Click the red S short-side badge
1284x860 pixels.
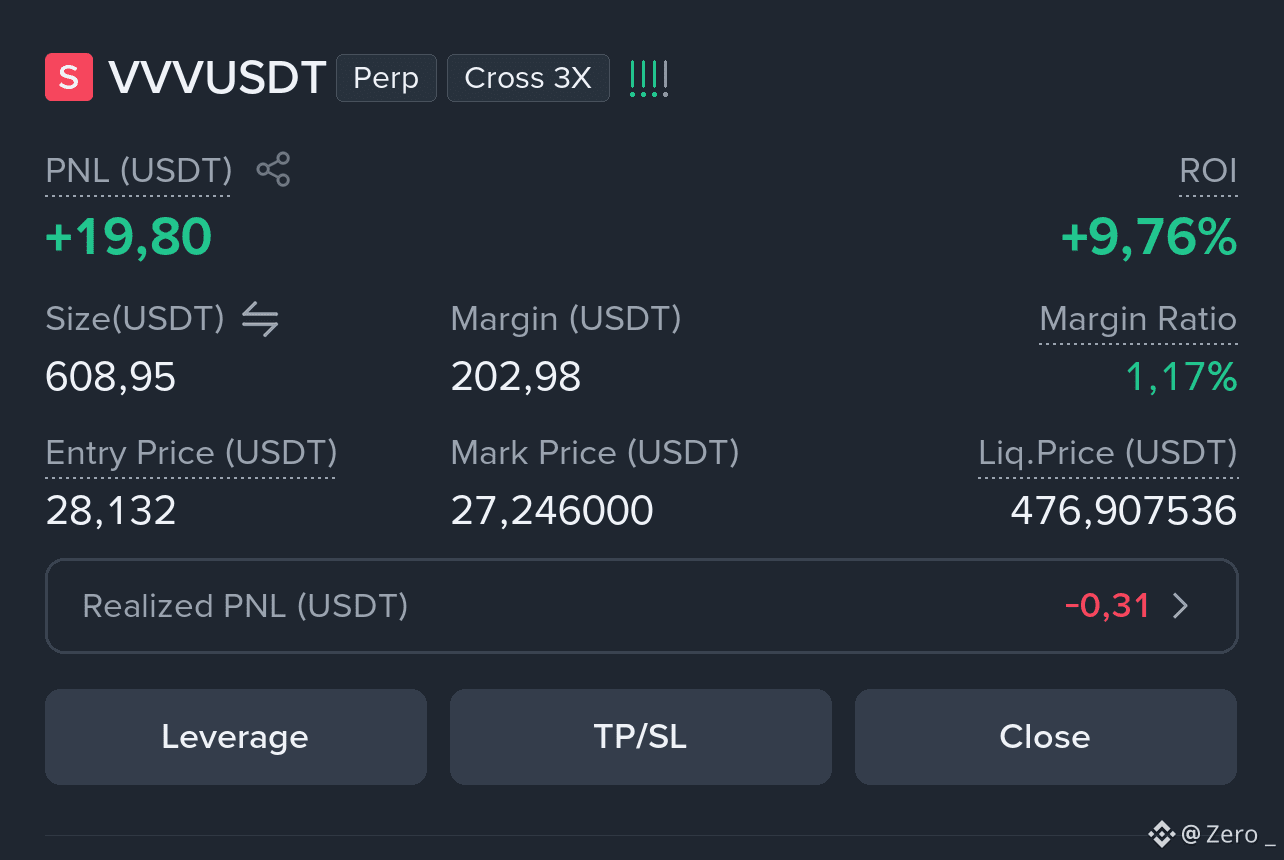[x=69, y=77]
